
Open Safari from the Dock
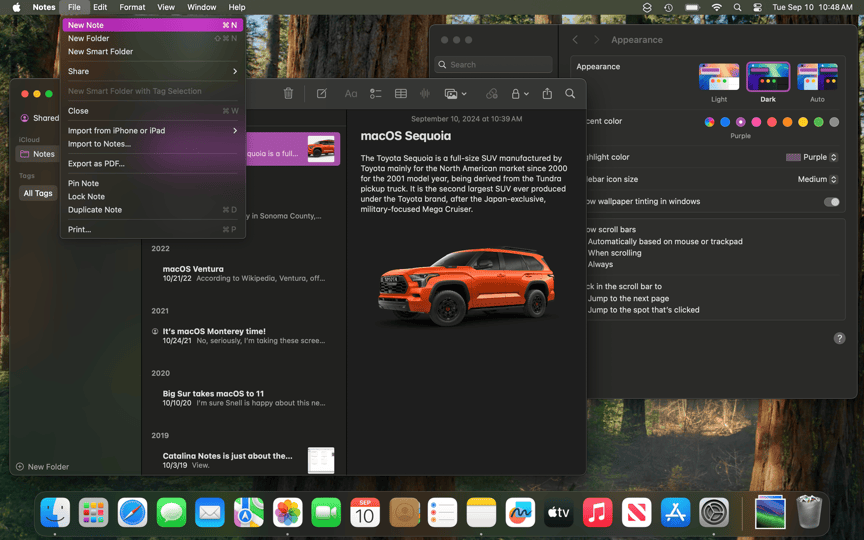pyautogui.click(x=132, y=512)
